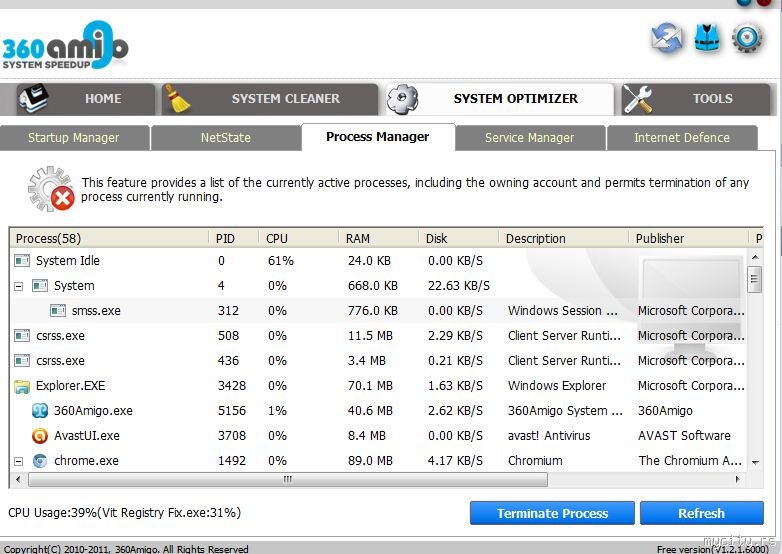Click the RAM value 668.0 KB

(373, 286)
